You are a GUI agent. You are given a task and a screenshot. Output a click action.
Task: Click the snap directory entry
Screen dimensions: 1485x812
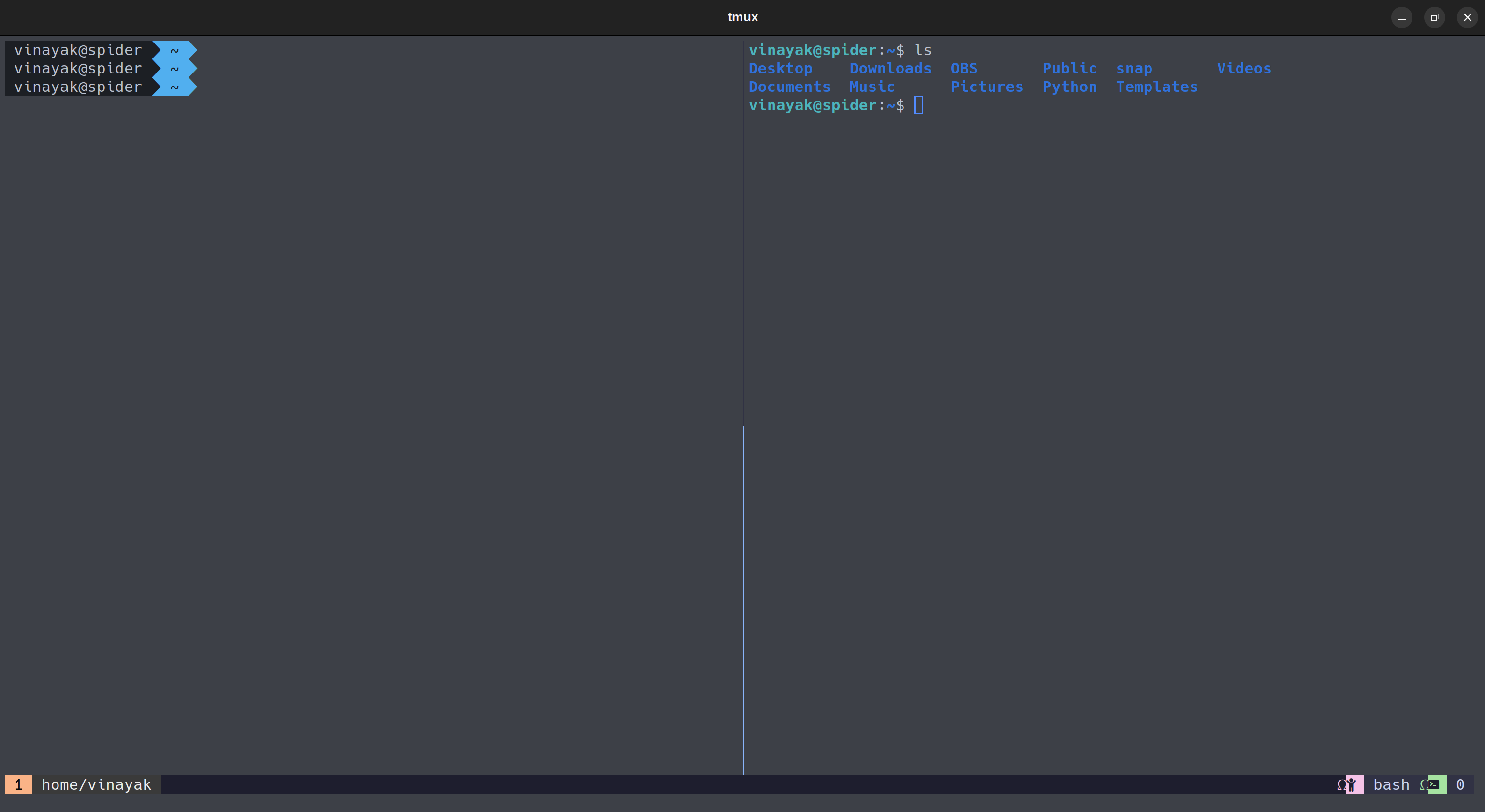tap(1134, 69)
